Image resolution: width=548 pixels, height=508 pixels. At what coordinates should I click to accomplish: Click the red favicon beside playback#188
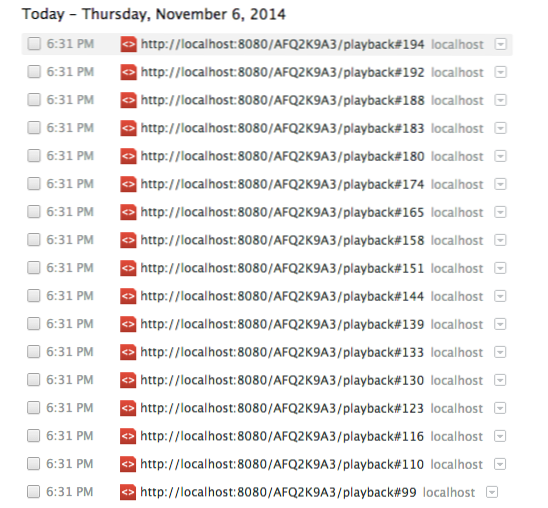pos(128,100)
